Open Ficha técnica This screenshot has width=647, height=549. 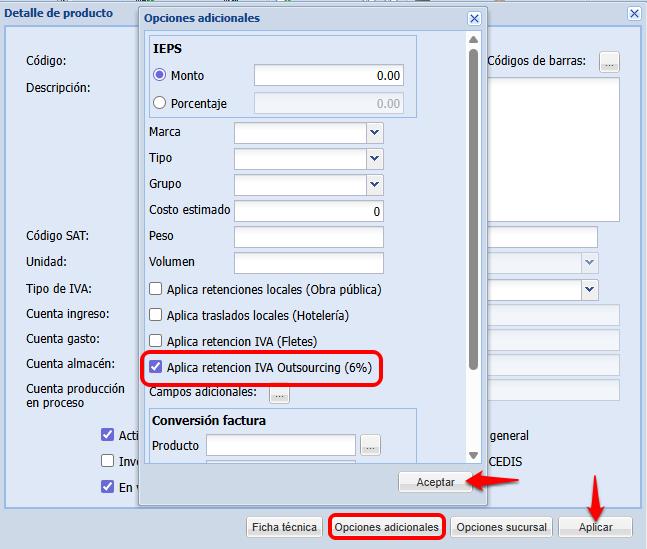tap(285, 527)
